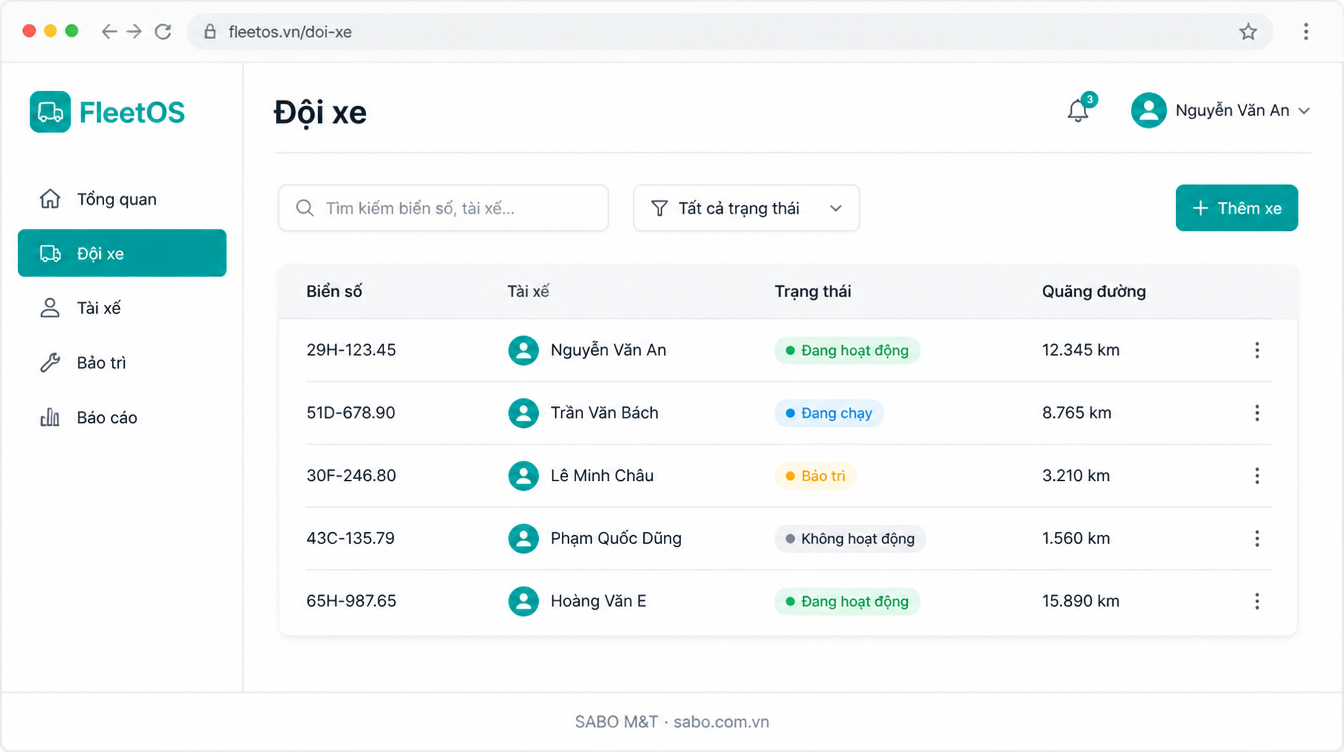
Task: Click driver name Phạm Quốc Dũng
Action: 616,539
